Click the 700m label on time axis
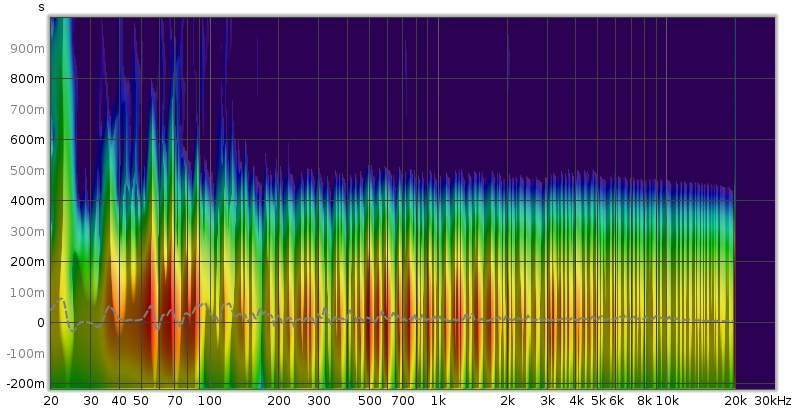The image size is (800, 412). pyautogui.click(x=27, y=110)
